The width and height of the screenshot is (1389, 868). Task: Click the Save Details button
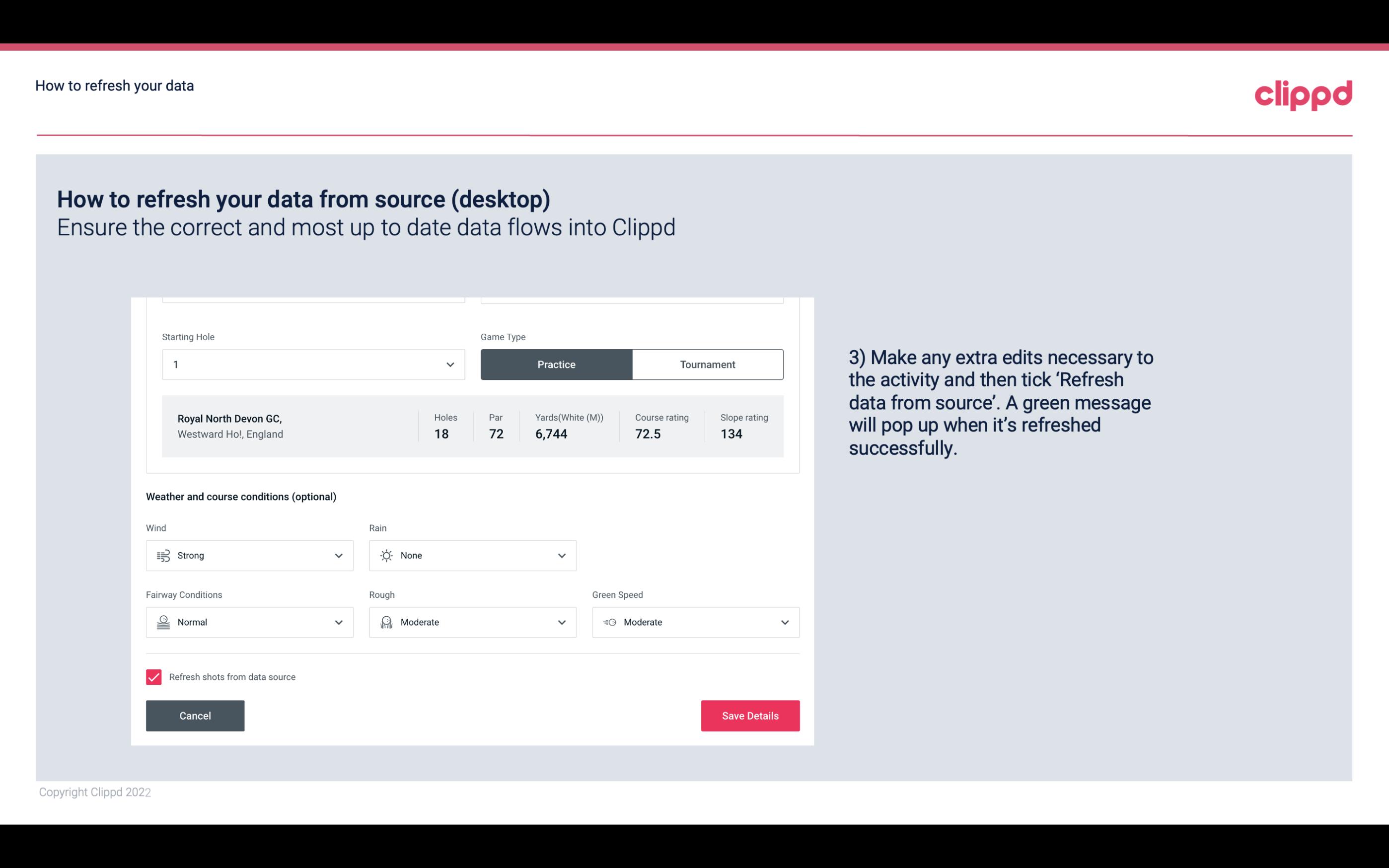750,715
